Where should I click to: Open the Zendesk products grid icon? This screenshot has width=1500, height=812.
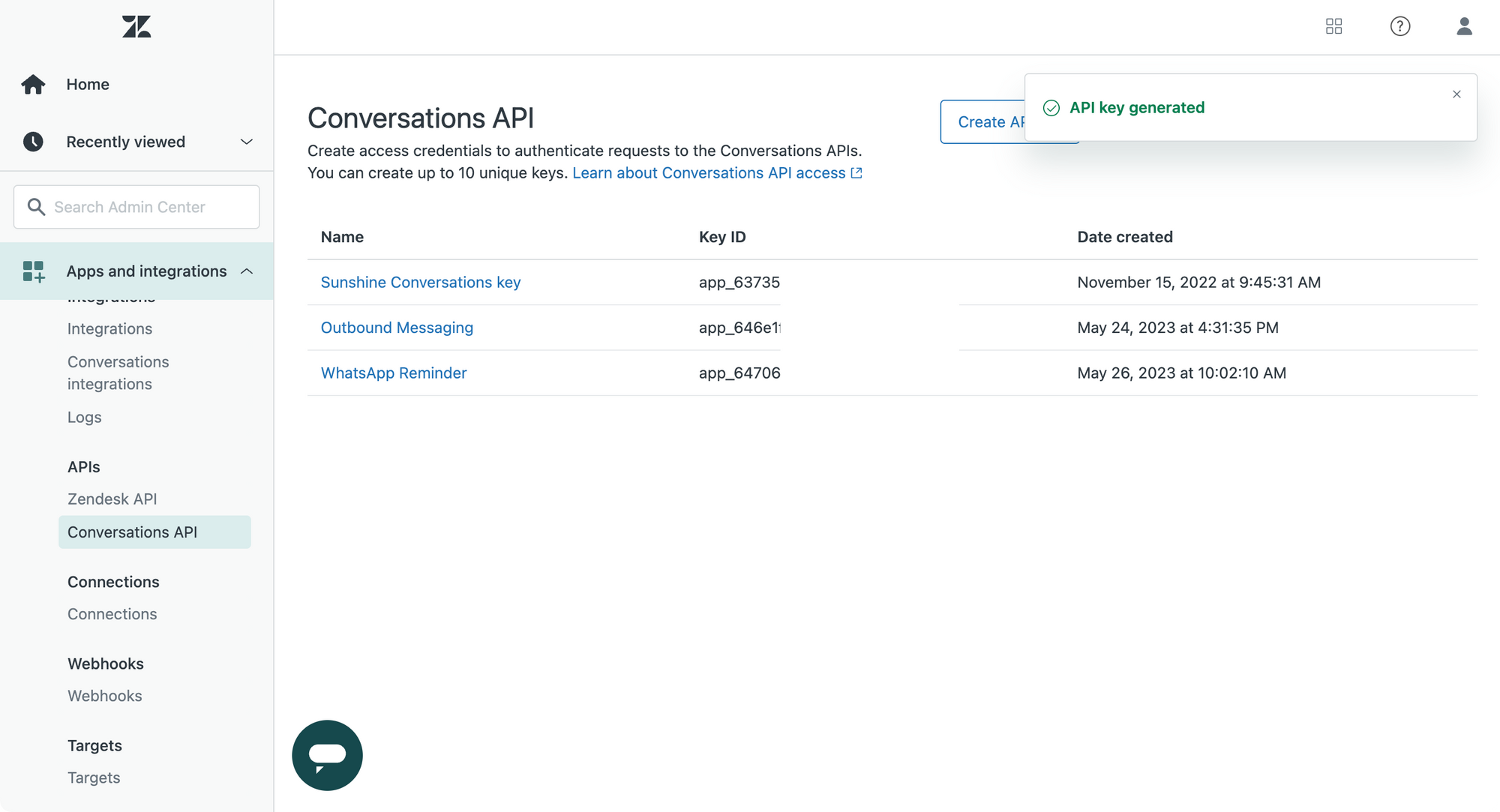[x=1333, y=27]
